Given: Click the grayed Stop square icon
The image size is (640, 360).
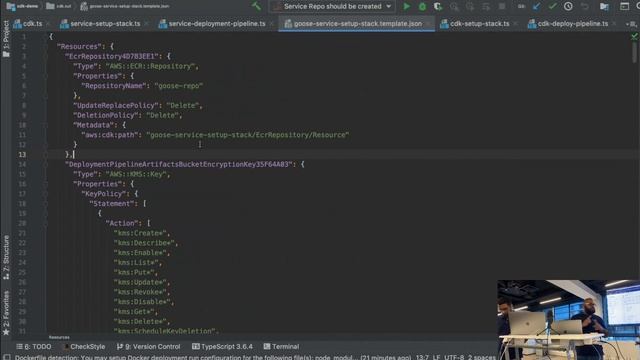Looking at the screenshot, I should click(502, 7).
